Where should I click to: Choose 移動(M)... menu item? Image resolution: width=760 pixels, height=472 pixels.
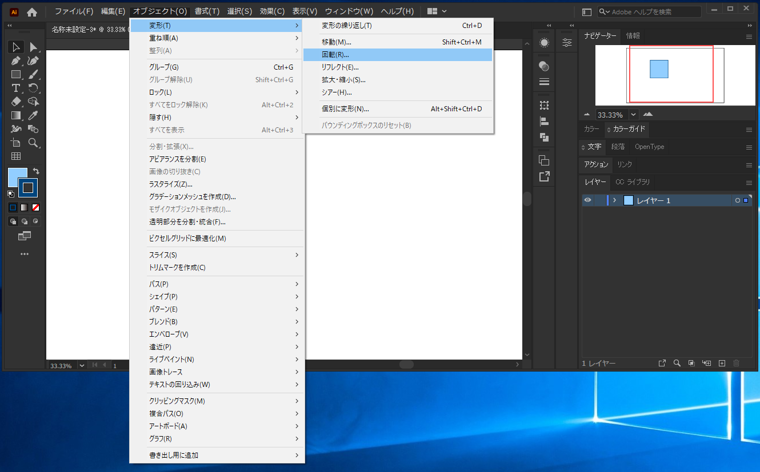click(397, 42)
